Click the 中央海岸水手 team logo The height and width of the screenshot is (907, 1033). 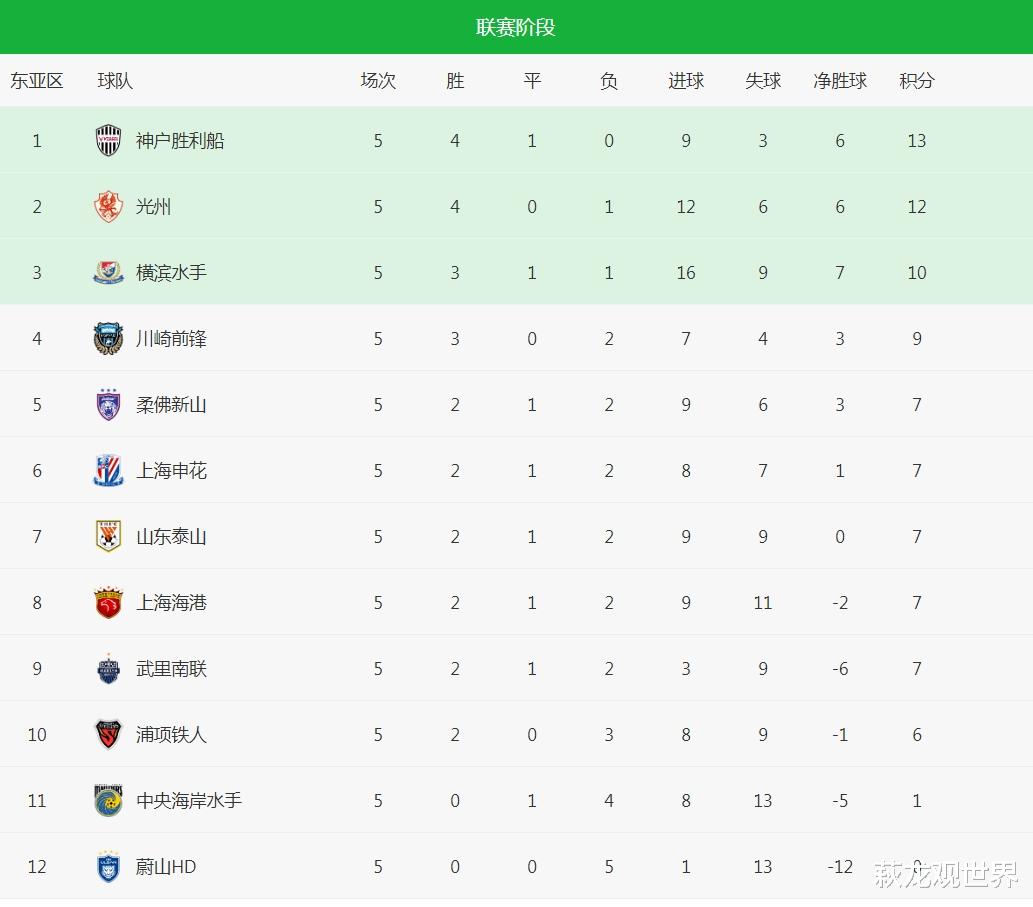click(108, 800)
